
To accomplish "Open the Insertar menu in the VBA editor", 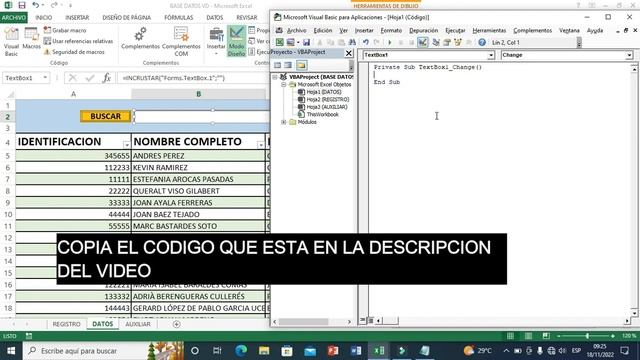I will (x=364, y=30).
